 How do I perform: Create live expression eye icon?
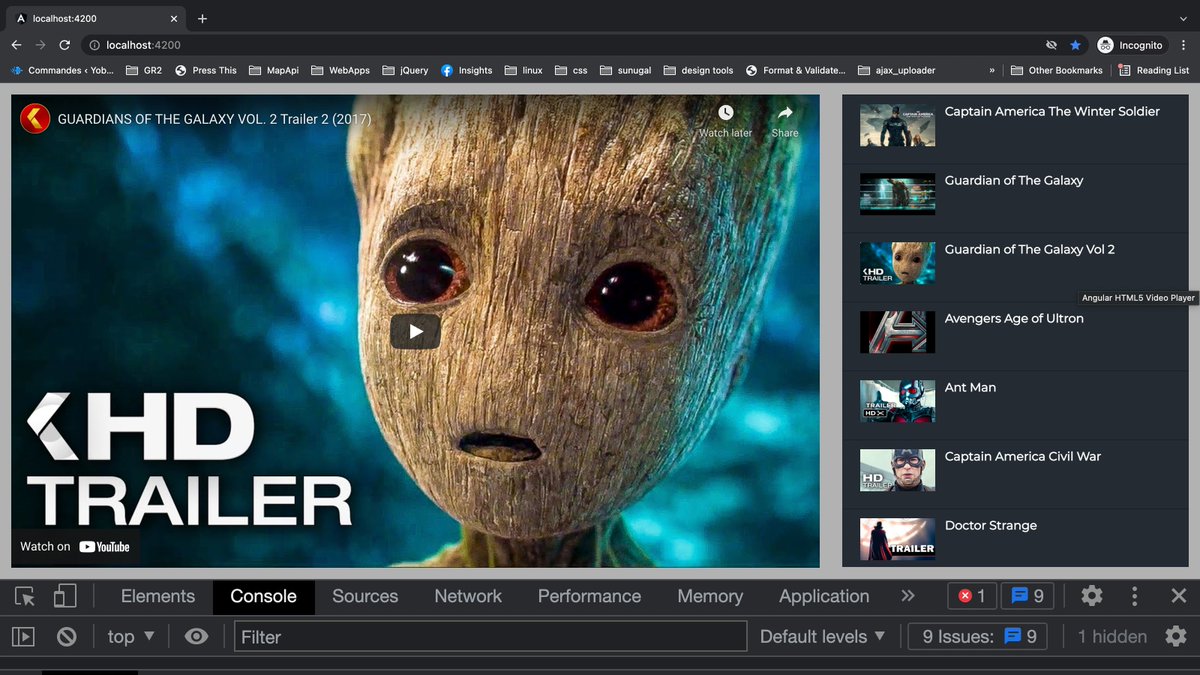click(197, 637)
